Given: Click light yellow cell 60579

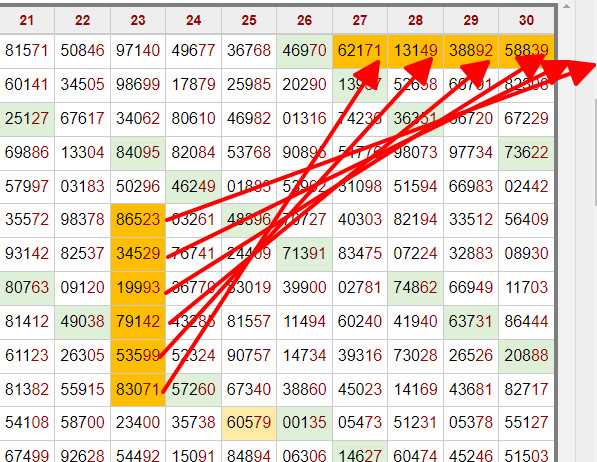Looking at the screenshot, I should 249,423.
